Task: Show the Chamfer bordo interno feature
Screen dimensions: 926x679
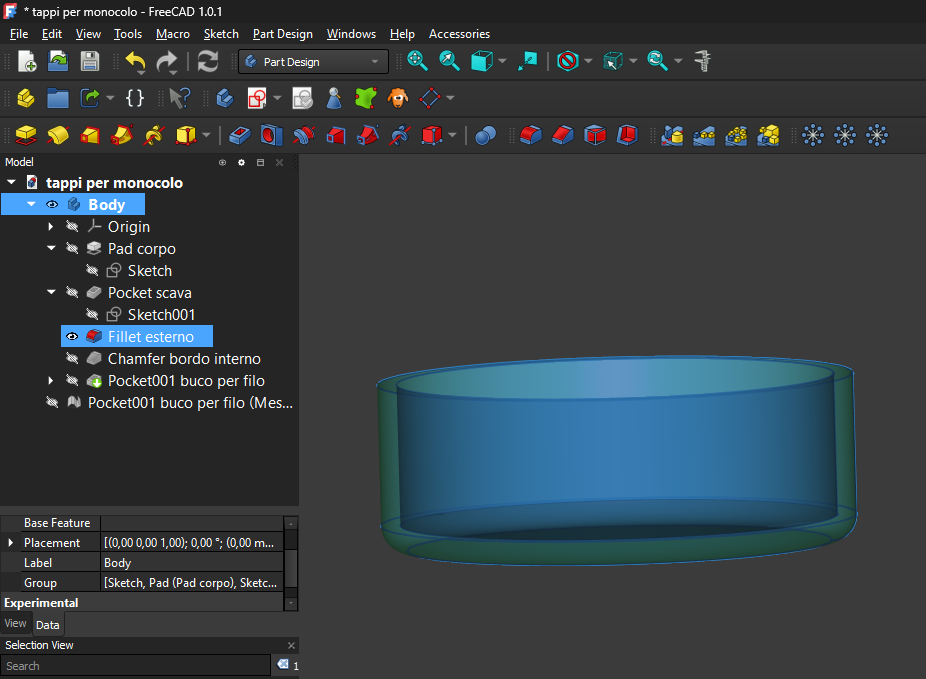Action: click(72, 359)
